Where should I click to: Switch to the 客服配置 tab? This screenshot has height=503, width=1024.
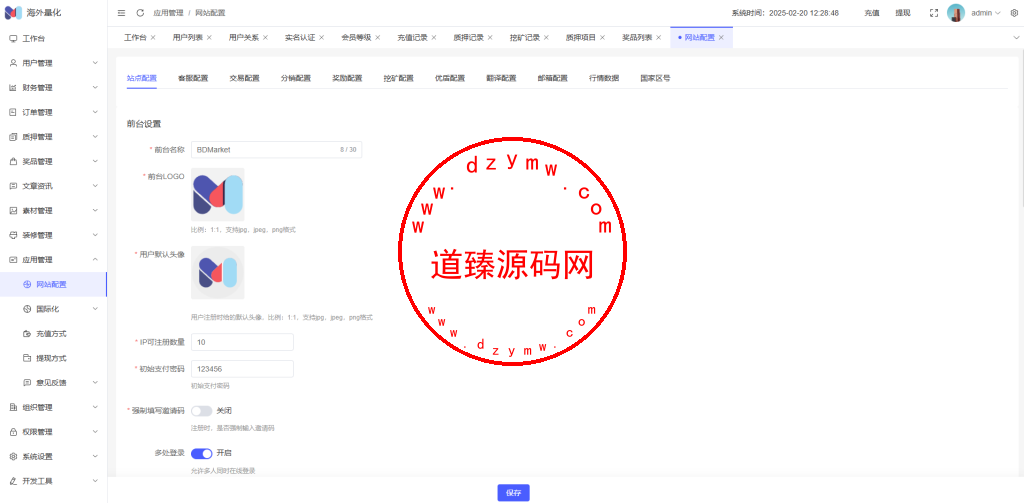[193, 78]
